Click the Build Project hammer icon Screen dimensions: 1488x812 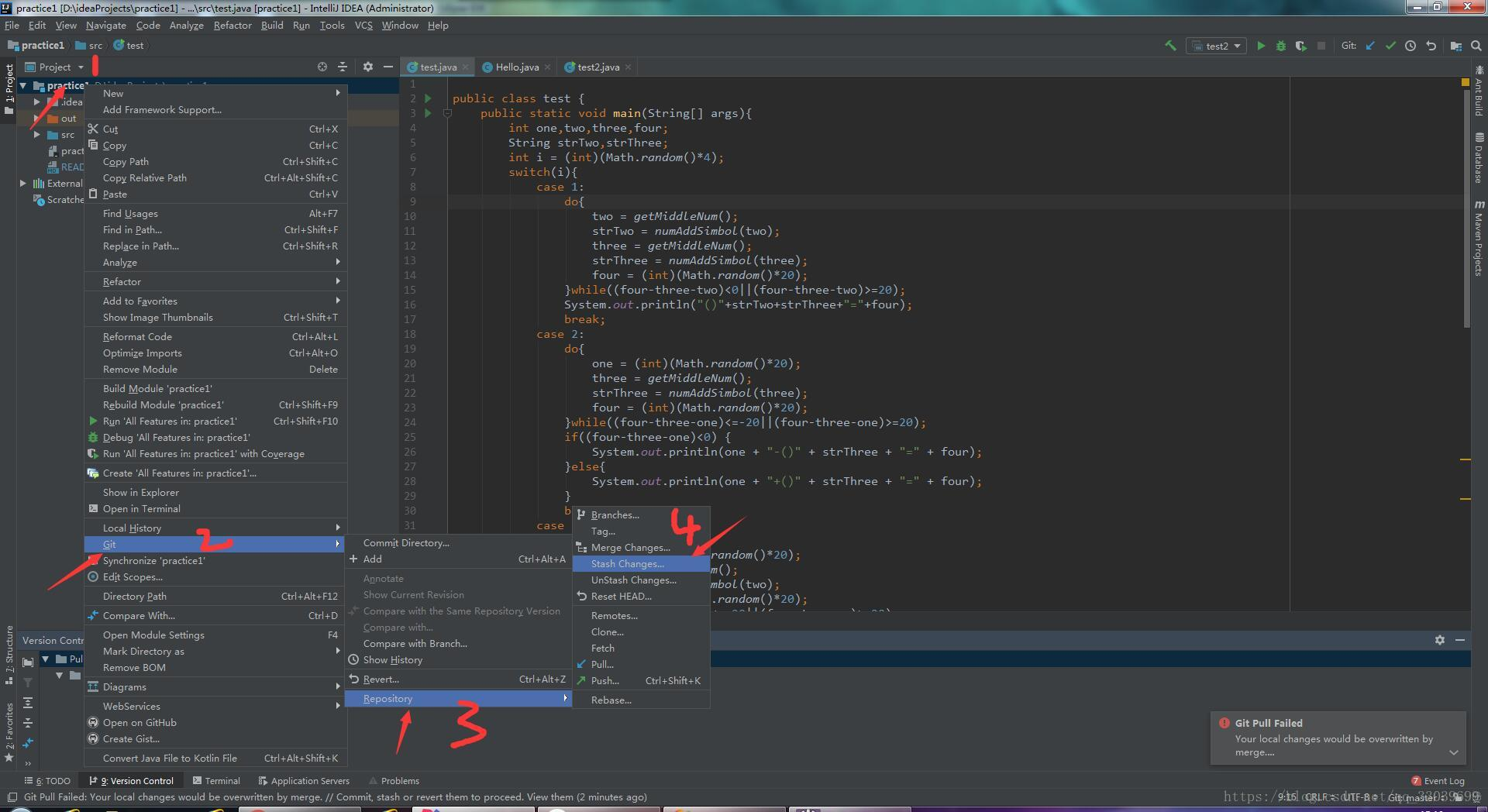[1170, 46]
